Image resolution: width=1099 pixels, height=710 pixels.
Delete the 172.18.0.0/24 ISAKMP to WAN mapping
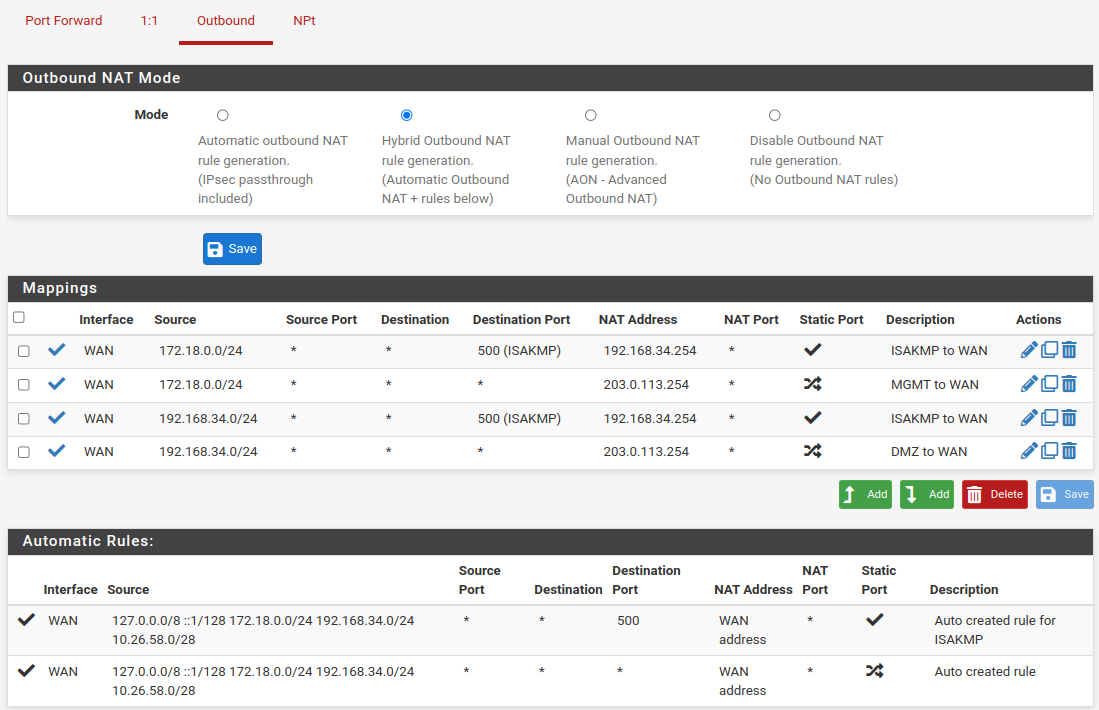(x=1069, y=350)
